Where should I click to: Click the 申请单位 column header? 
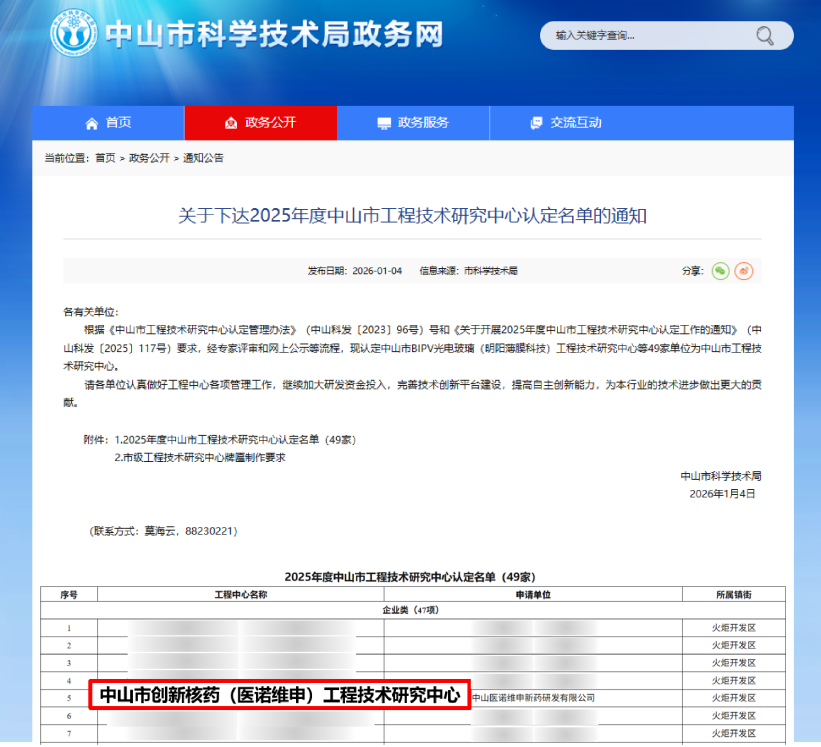click(533, 595)
